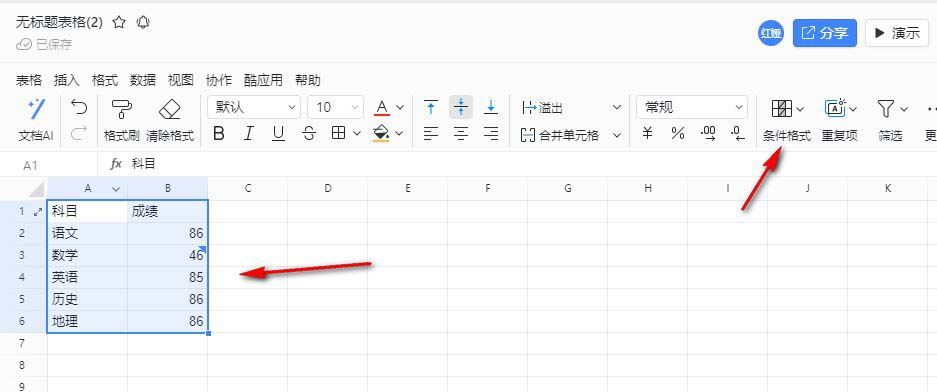Screen dimensions: 937x392
Task: Select cell with value 46
Action: click(x=168, y=255)
